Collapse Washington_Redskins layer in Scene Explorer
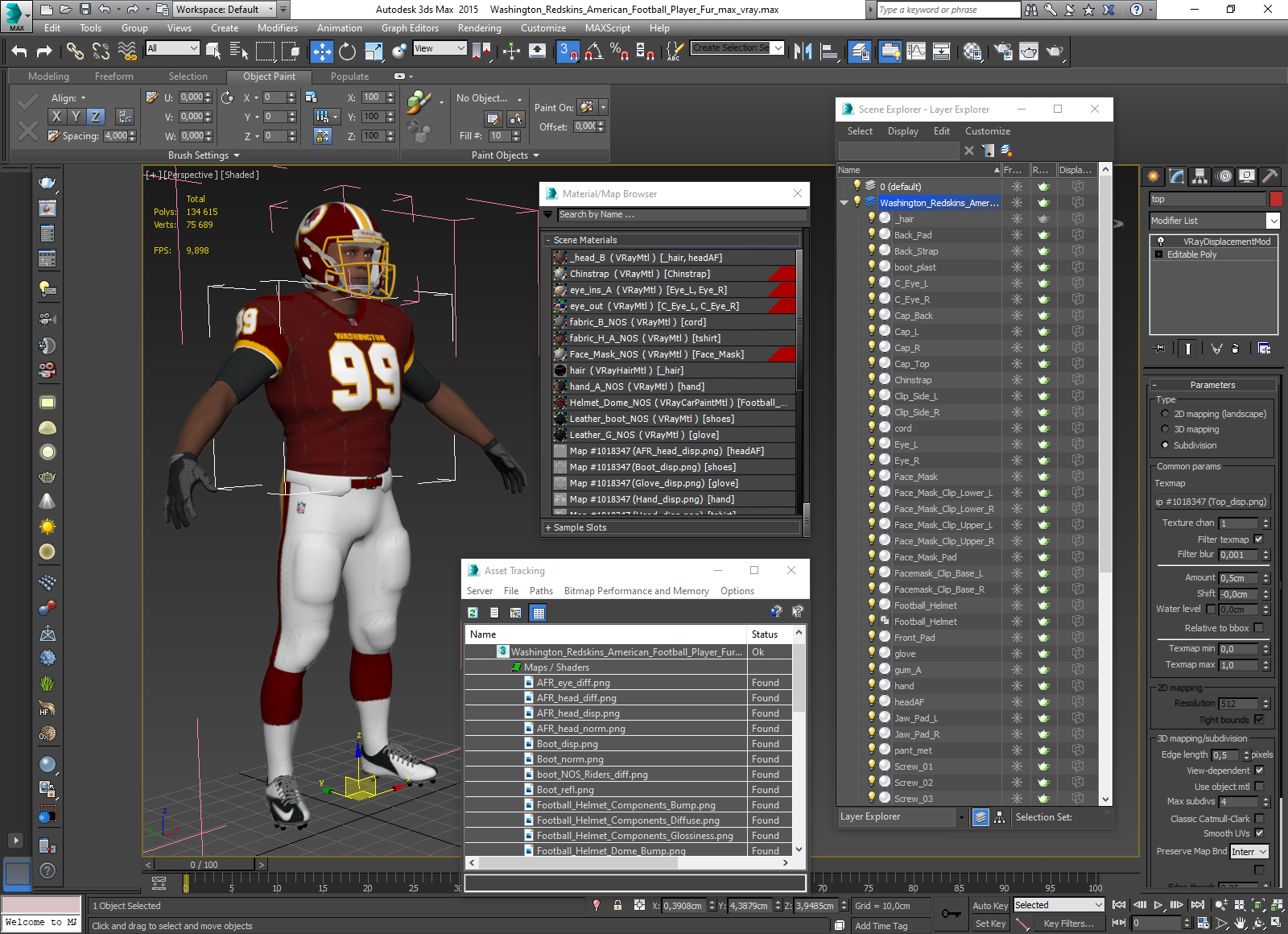This screenshot has height=934, width=1288. coord(844,203)
